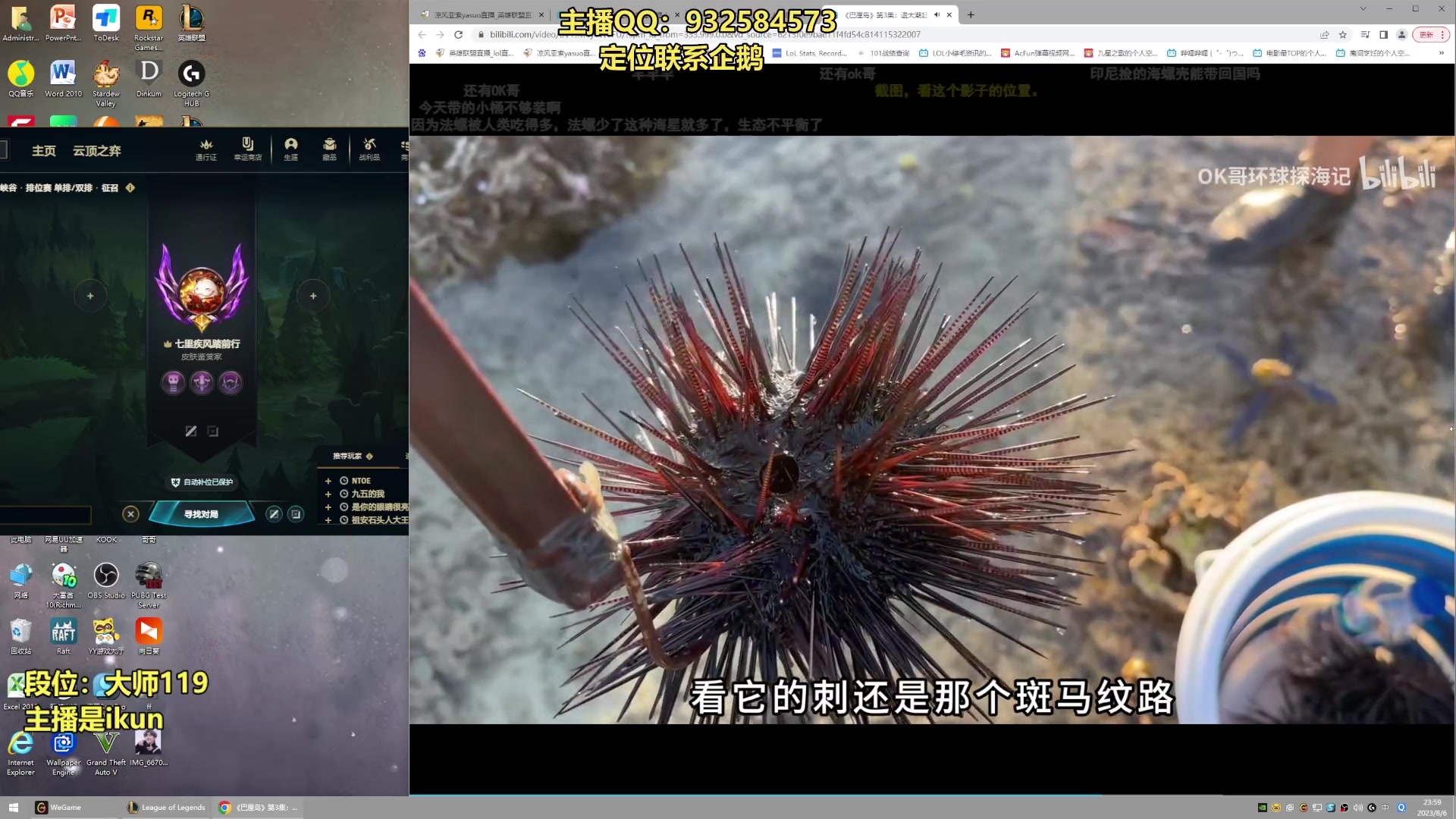
Task: Open the 通行证 pass icon in League client
Action: tap(206, 149)
